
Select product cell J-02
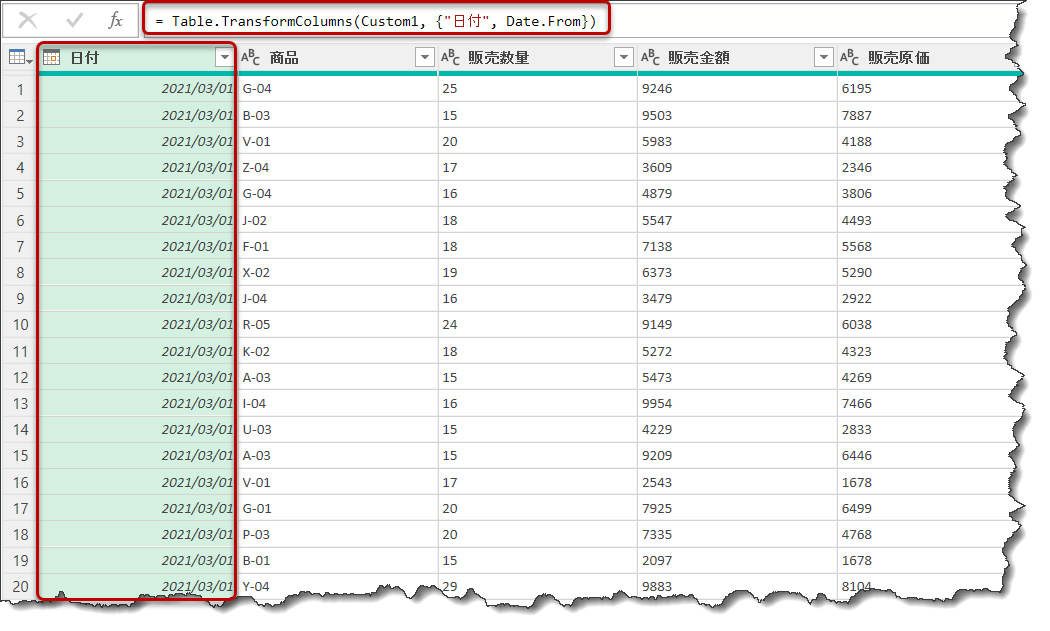(337, 220)
